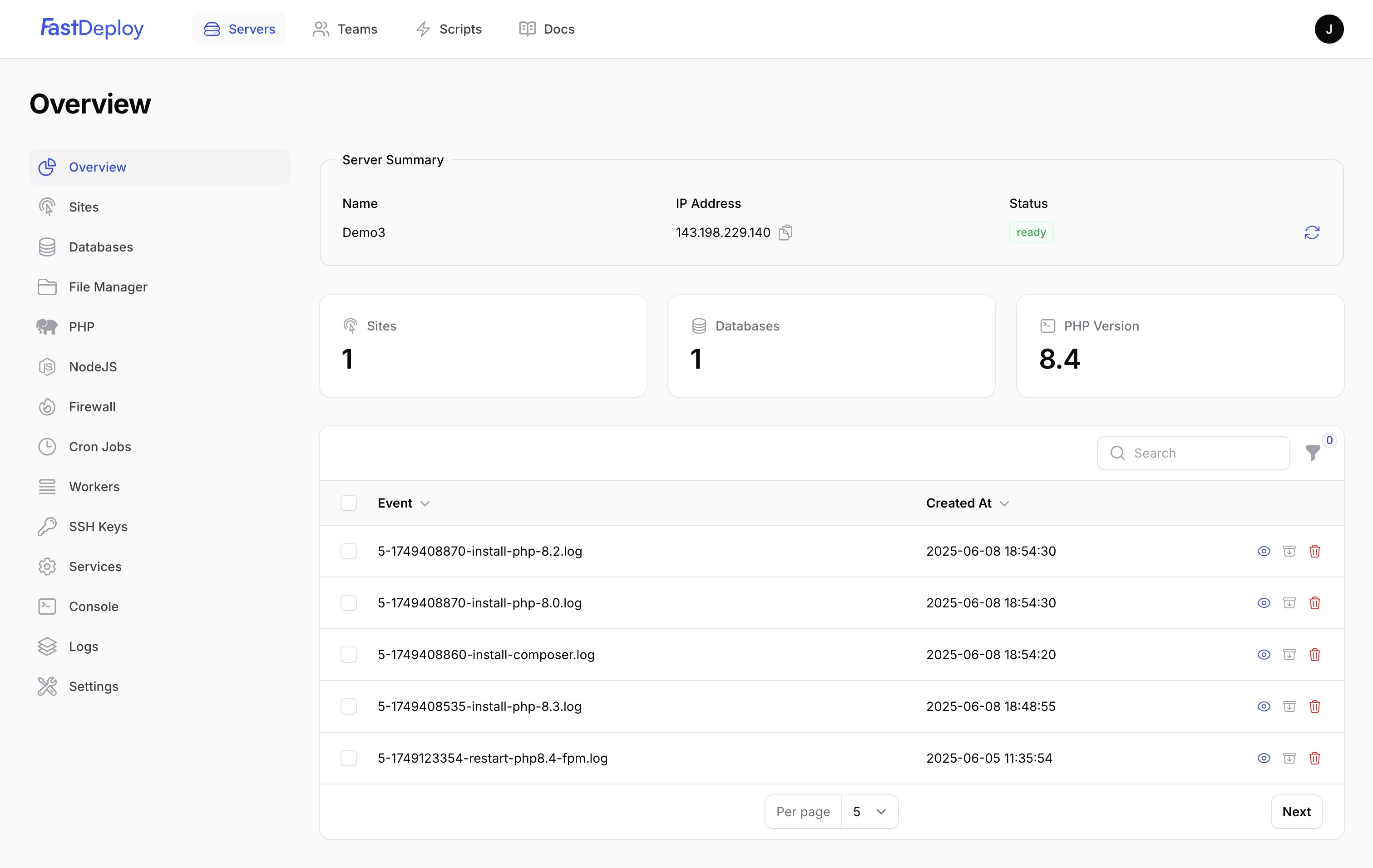Viewport: 1373px width, 868px height.
Task: Open Settings in the sidebar
Action: 160,686
